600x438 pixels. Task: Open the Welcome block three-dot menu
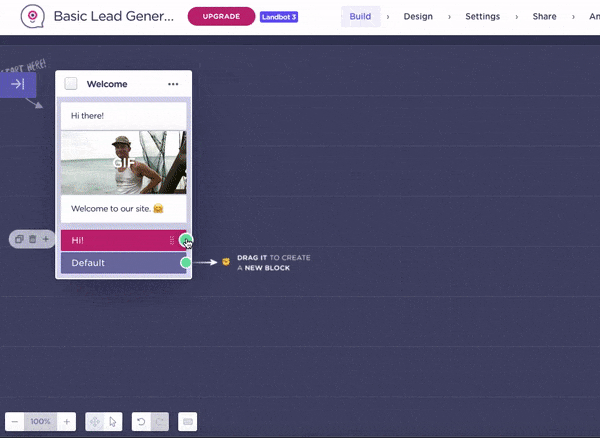pos(173,84)
